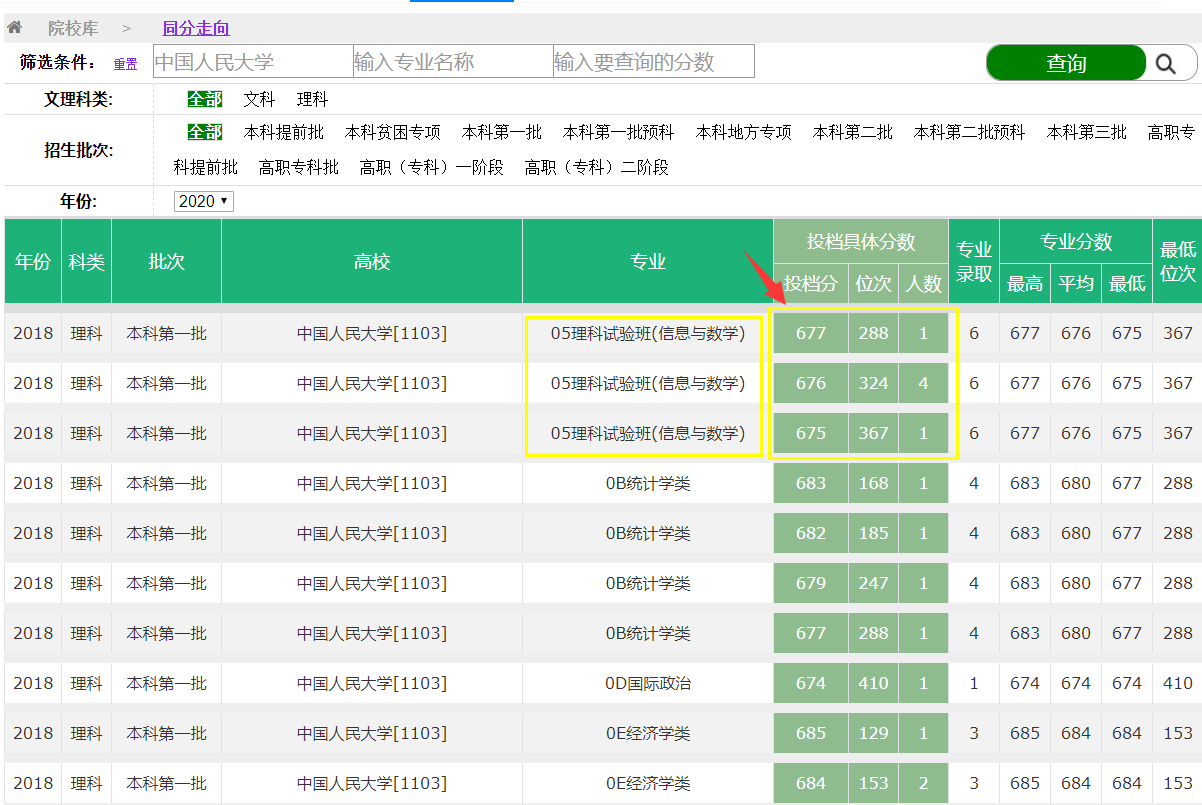
Task: Click the home icon in breadcrumb
Action: 14,28
